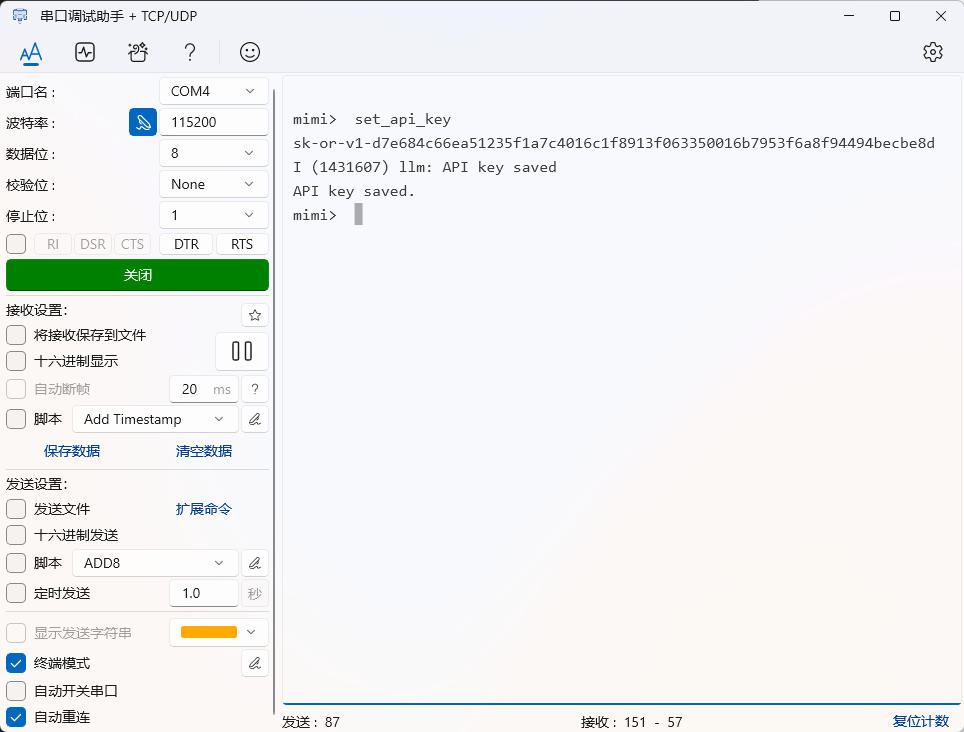Open the send string color swatch dropdown
The width and height of the screenshot is (964, 732).
point(218,632)
